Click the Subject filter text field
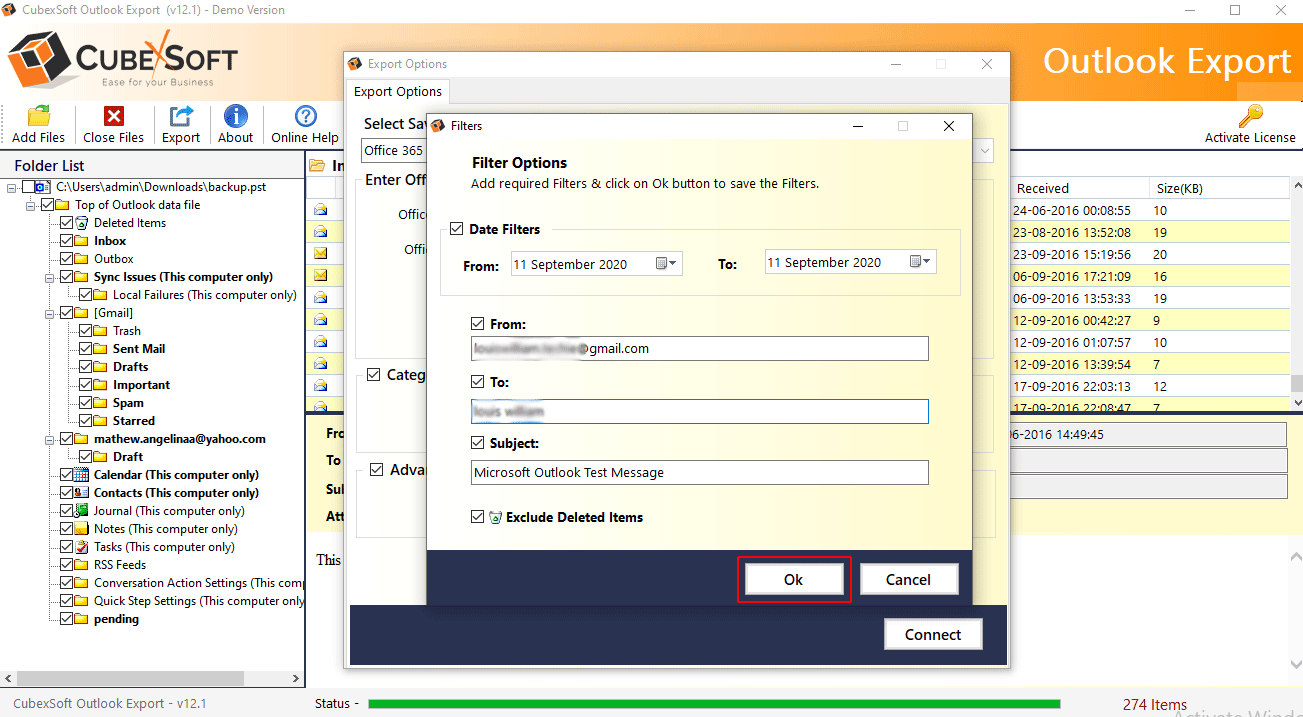This screenshot has width=1303, height=717. [x=700, y=472]
